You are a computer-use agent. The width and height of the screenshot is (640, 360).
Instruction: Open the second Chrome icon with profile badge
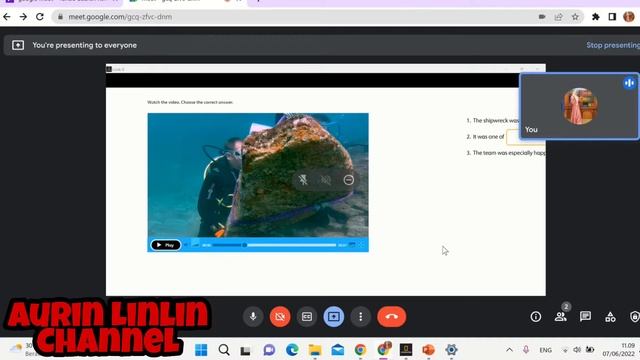(x=384, y=350)
